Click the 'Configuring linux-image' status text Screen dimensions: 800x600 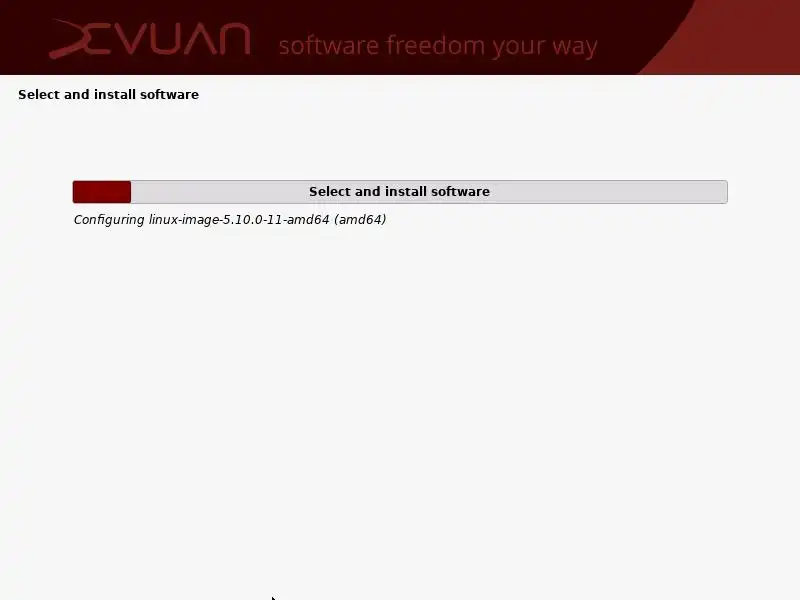[230, 220]
